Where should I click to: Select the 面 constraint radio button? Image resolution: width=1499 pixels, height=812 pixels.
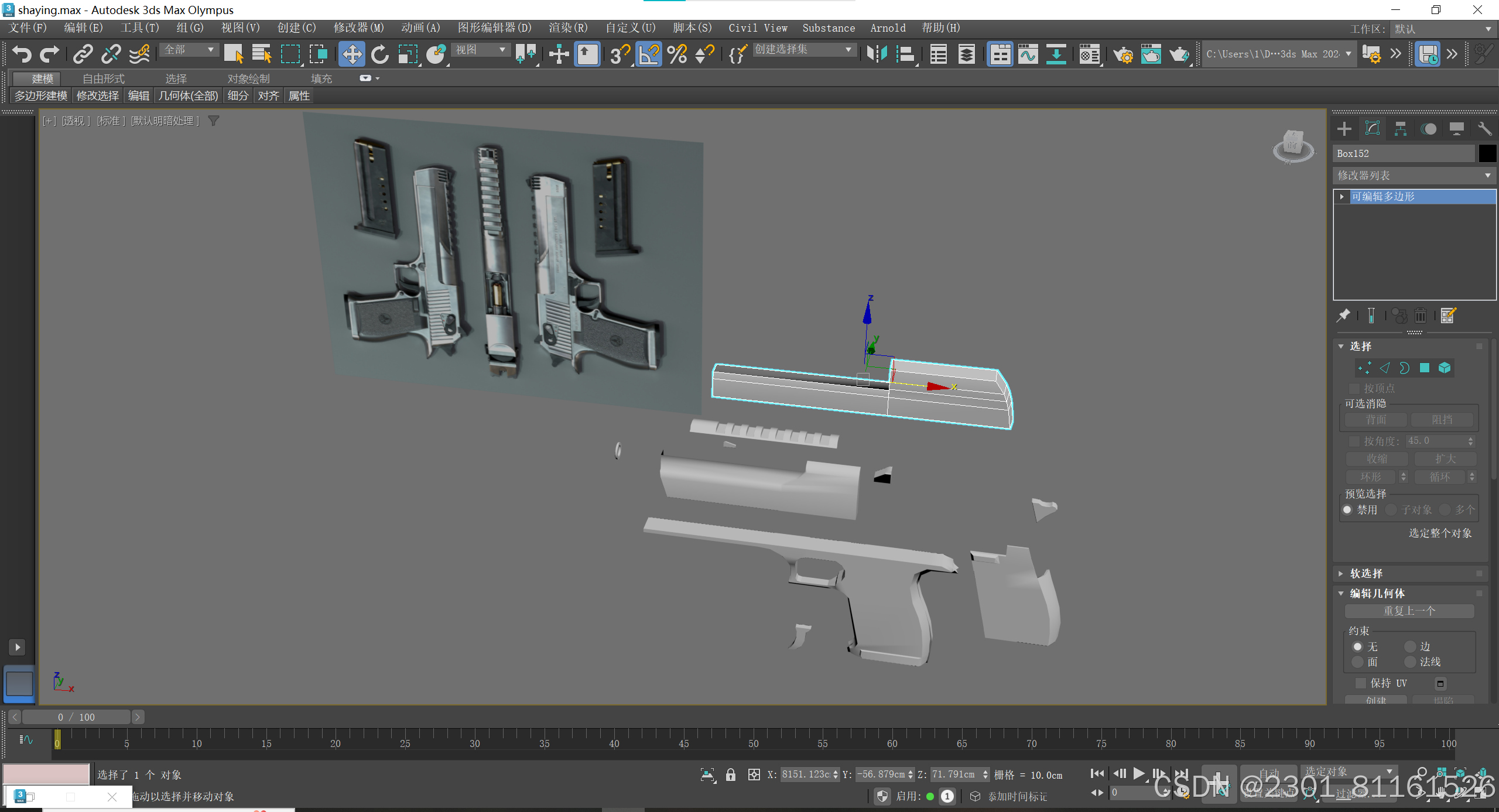click(x=1358, y=662)
